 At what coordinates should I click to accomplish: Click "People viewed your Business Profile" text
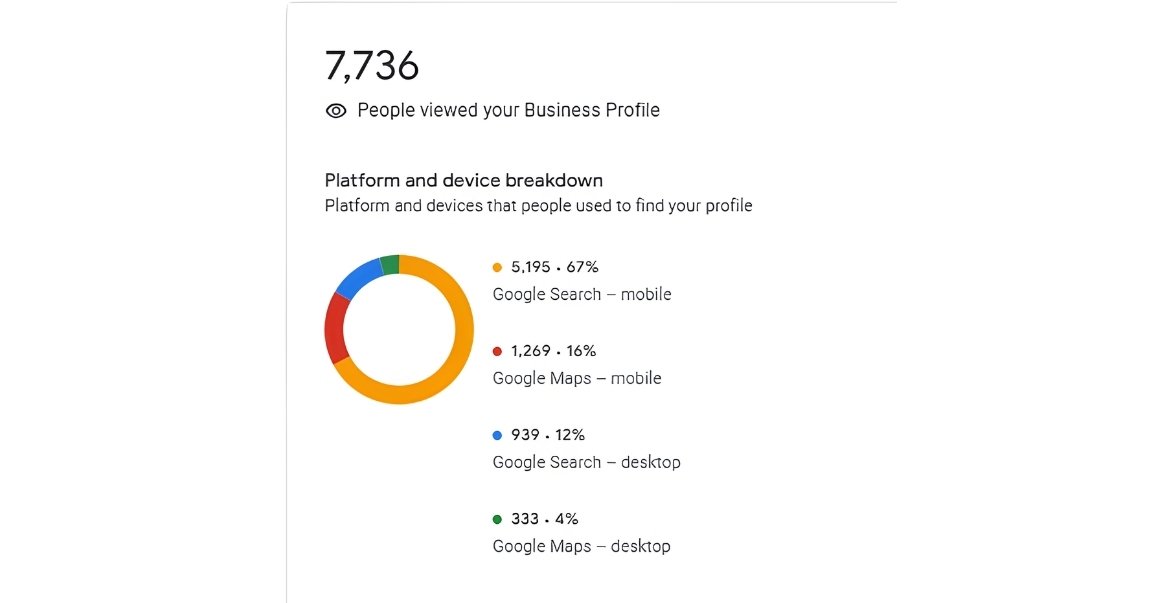508,110
